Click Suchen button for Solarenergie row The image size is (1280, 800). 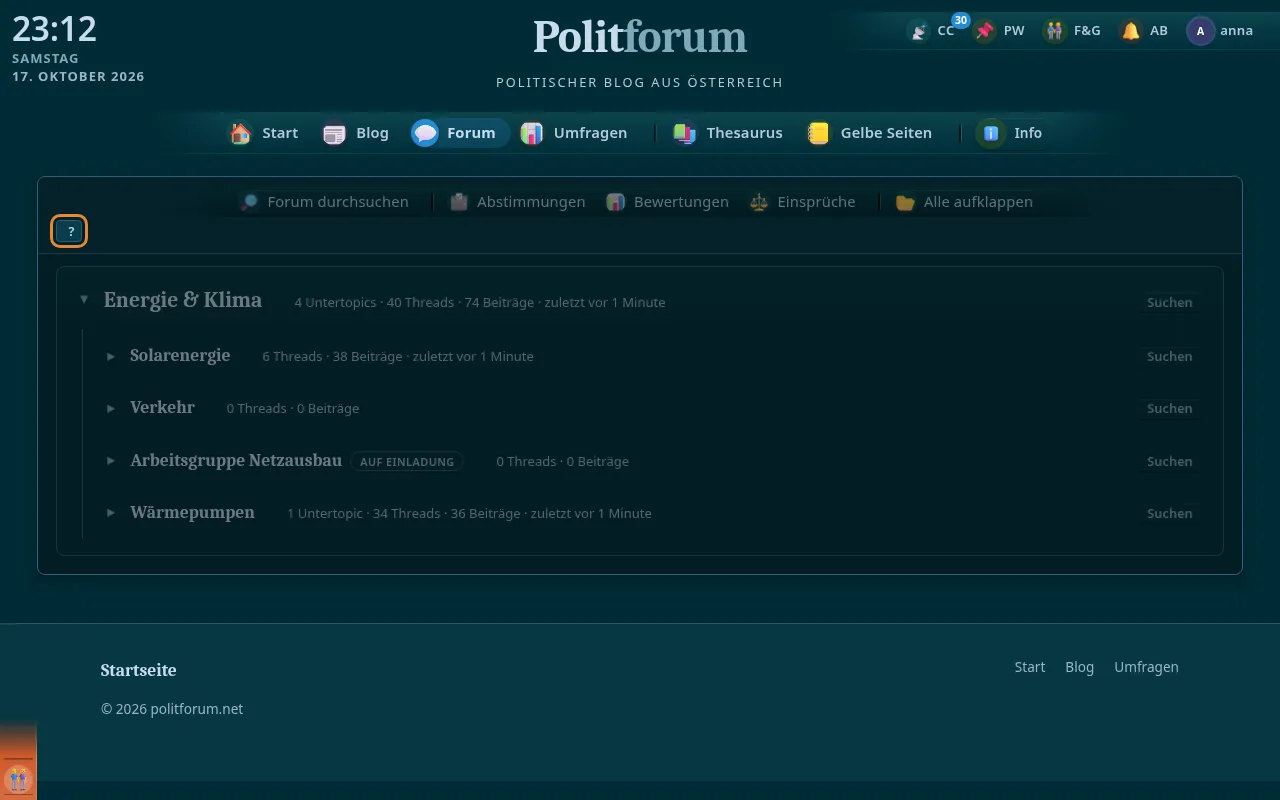click(x=1169, y=356)
